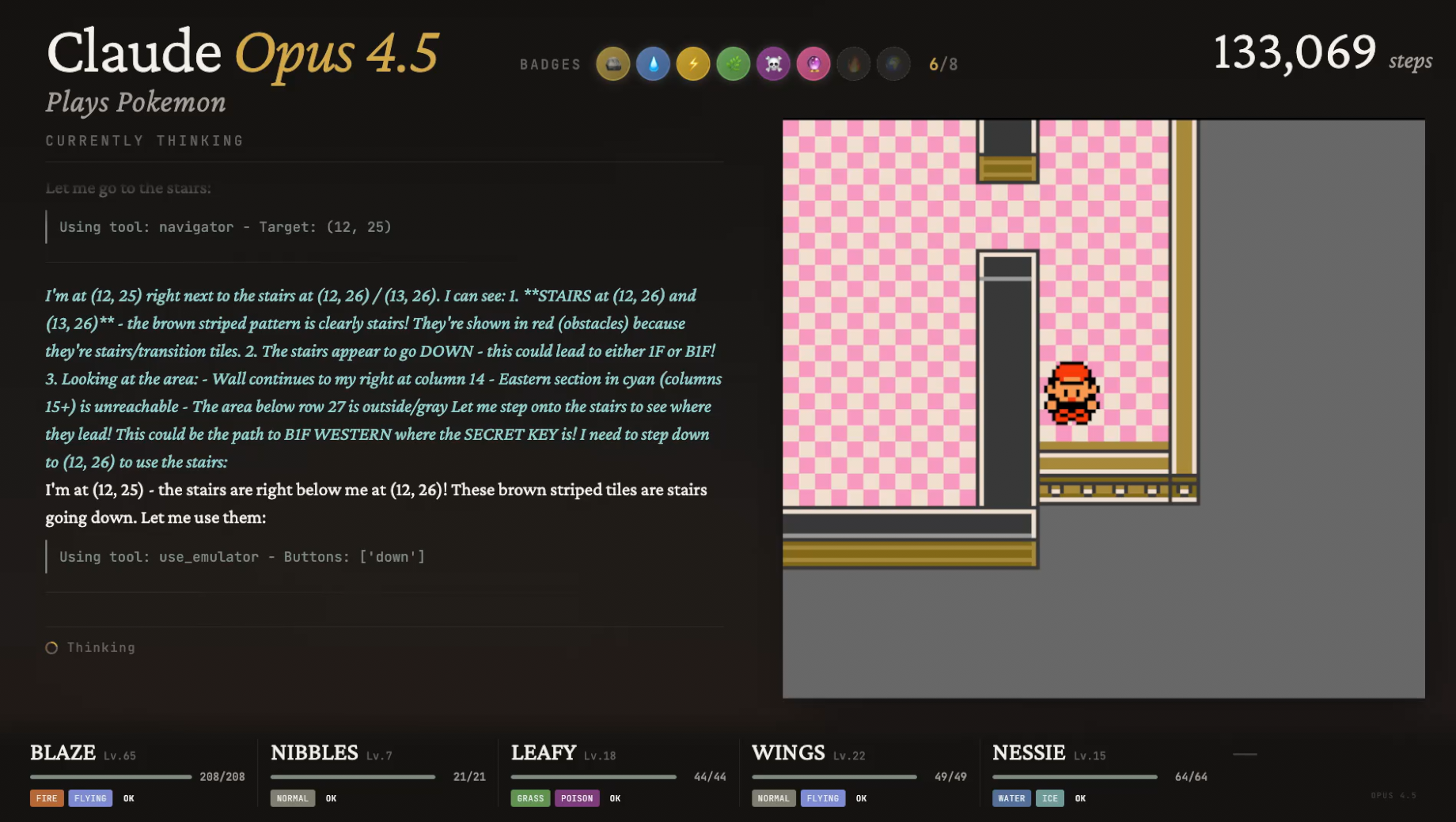Click Wings' NORMAL type tag
Viewport: 1456px width, 822px height.
pyautogui.click(x=774, y=798)
